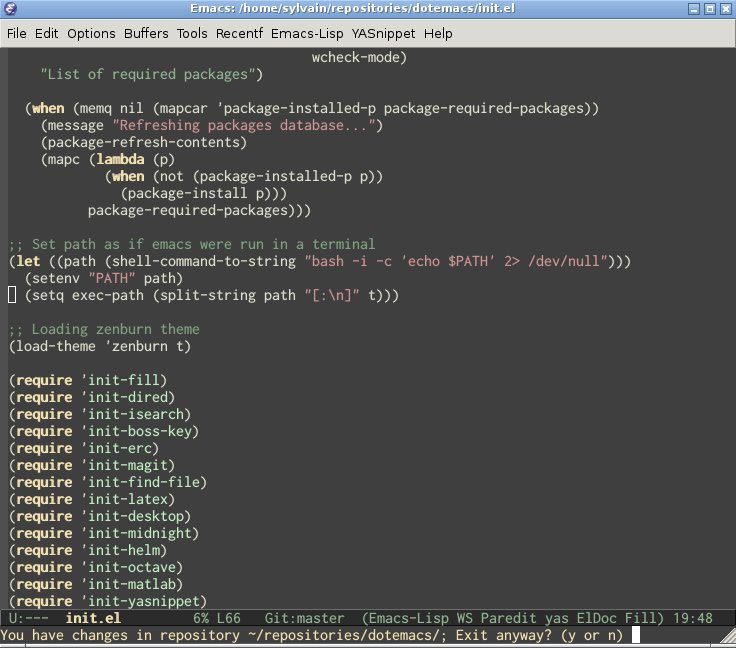This screenshot has width=736, height=648.
Task: Open the Edit menu
Action: [x=46, y=34]
